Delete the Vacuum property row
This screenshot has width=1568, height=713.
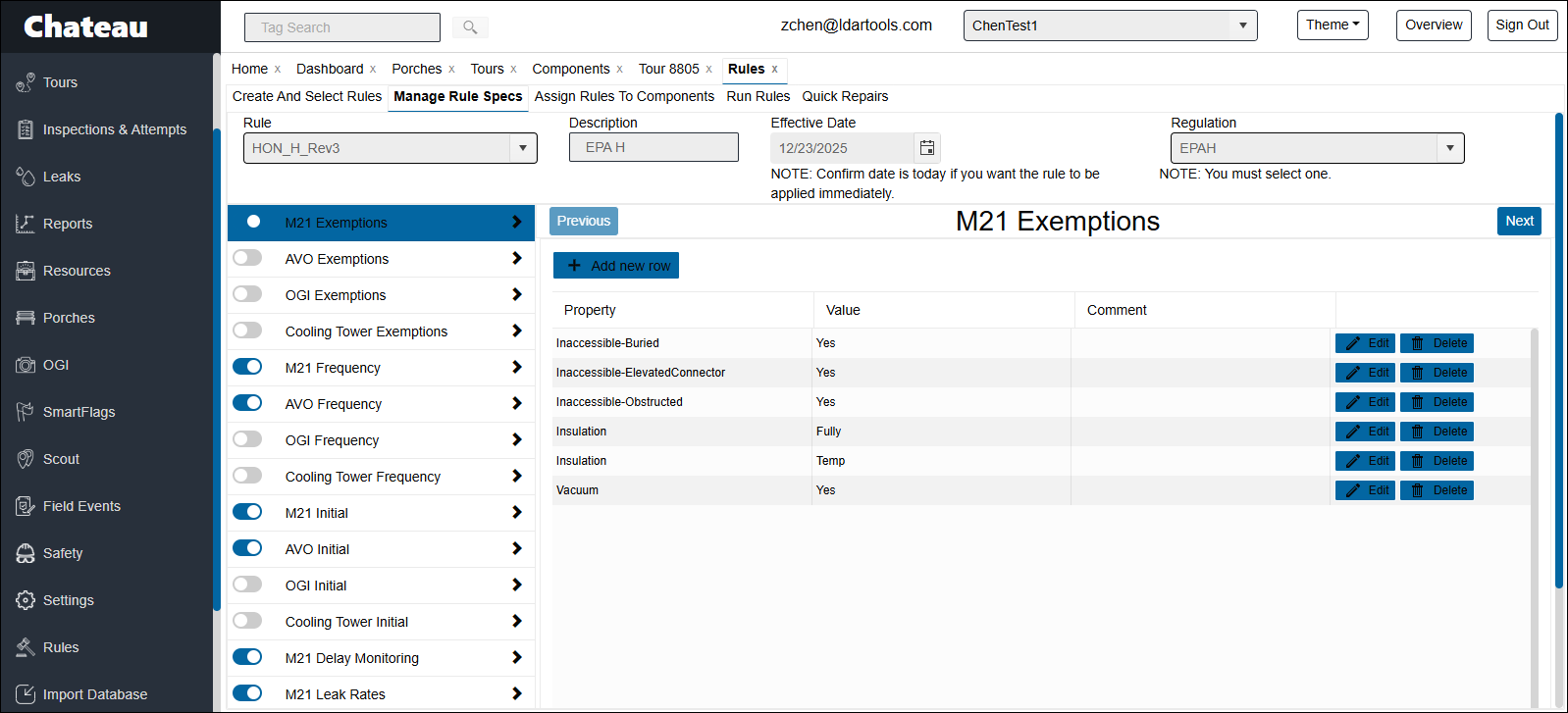(1437, 490)
